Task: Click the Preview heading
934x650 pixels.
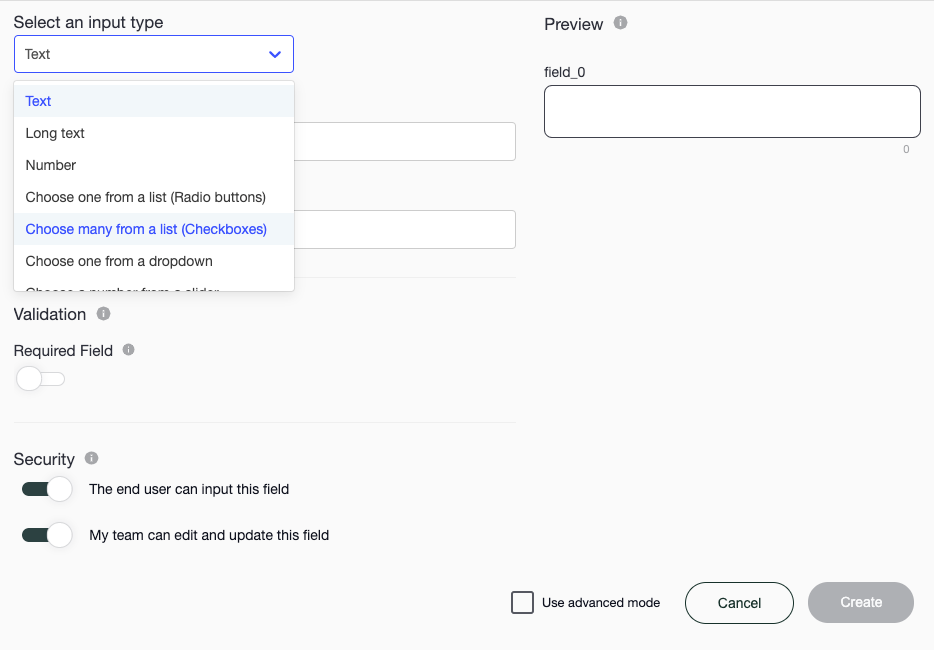Action: tap(574, 24)
